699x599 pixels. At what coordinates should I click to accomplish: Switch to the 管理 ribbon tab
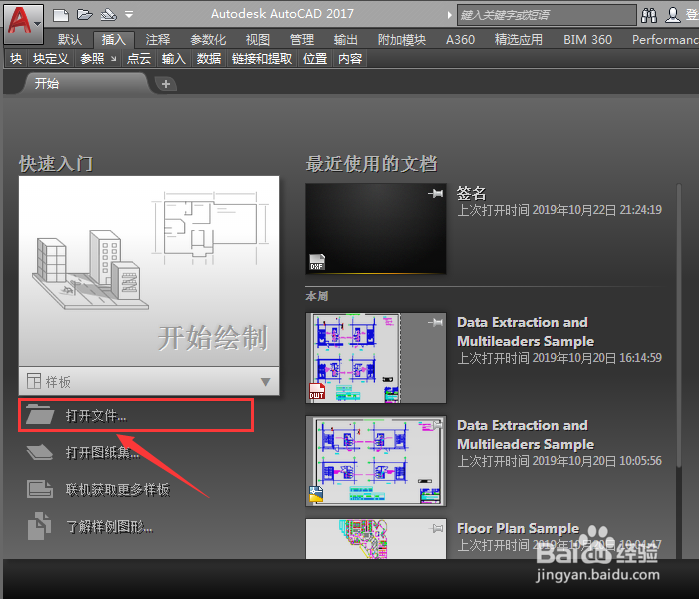(302, 40)
